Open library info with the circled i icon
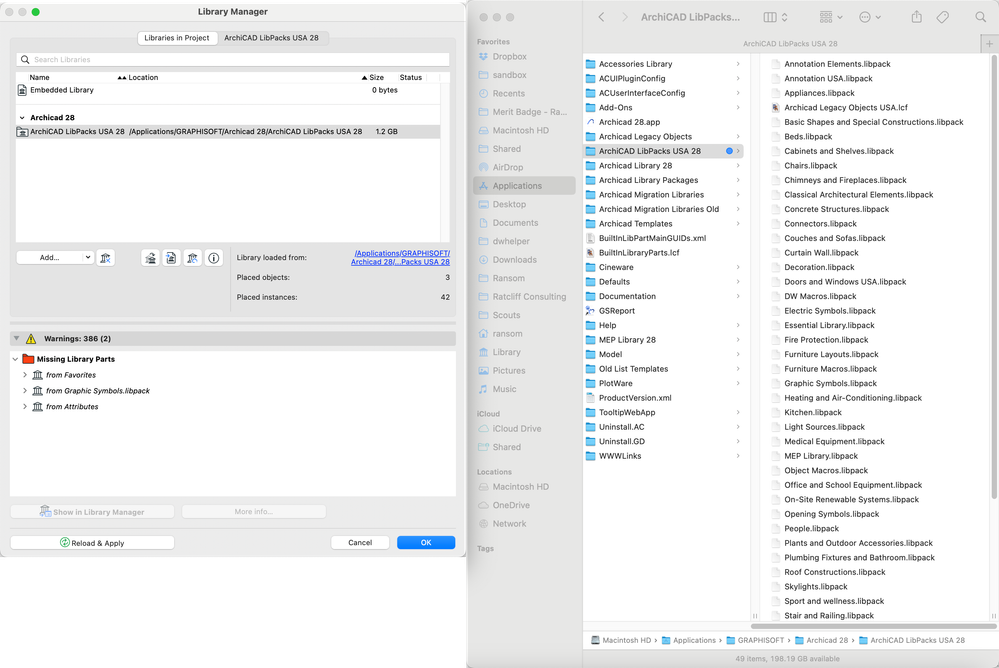Viewport: 999px width, 668px height. (214, 258)
